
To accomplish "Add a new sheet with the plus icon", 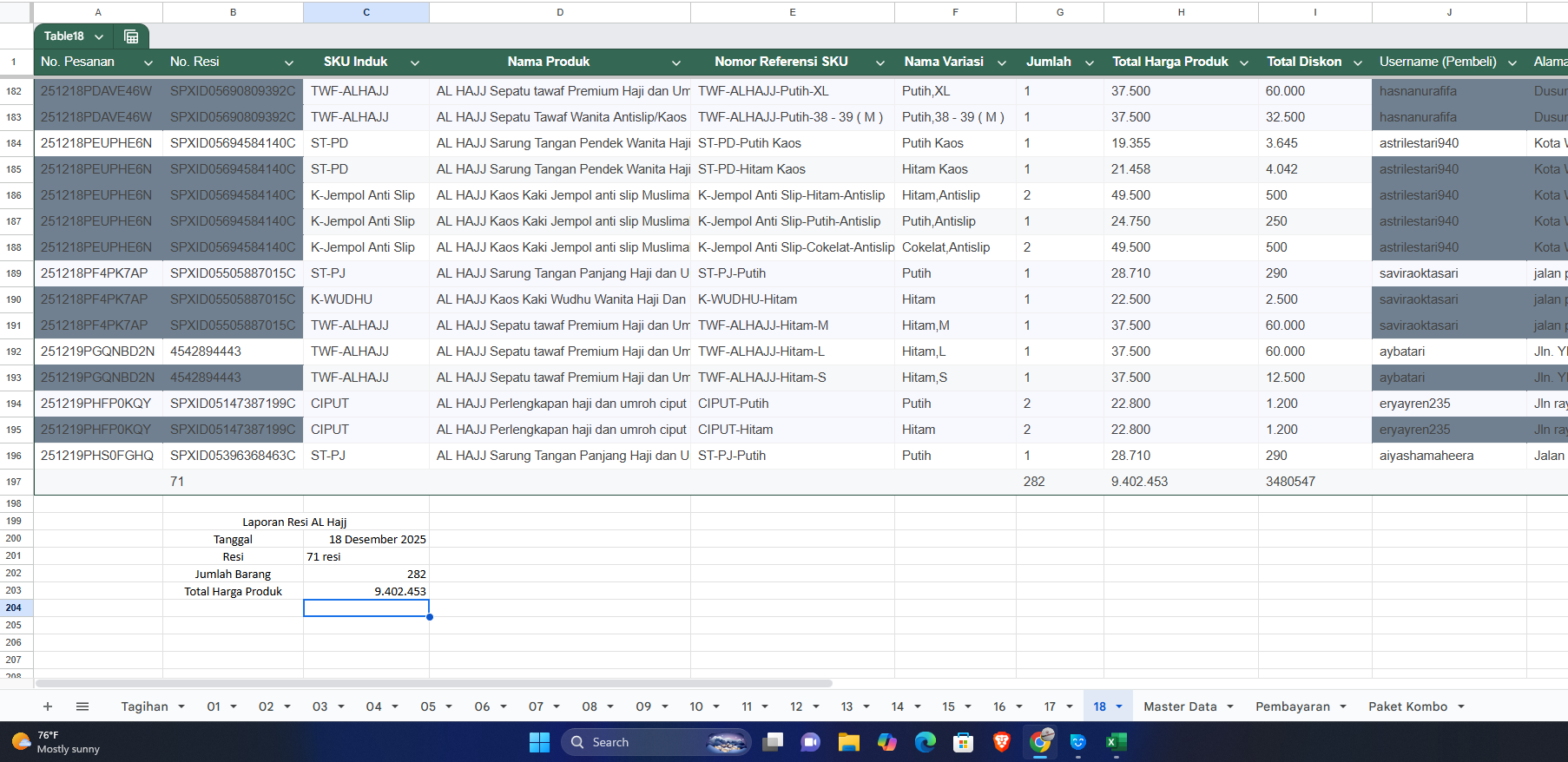I will point(48,706).
